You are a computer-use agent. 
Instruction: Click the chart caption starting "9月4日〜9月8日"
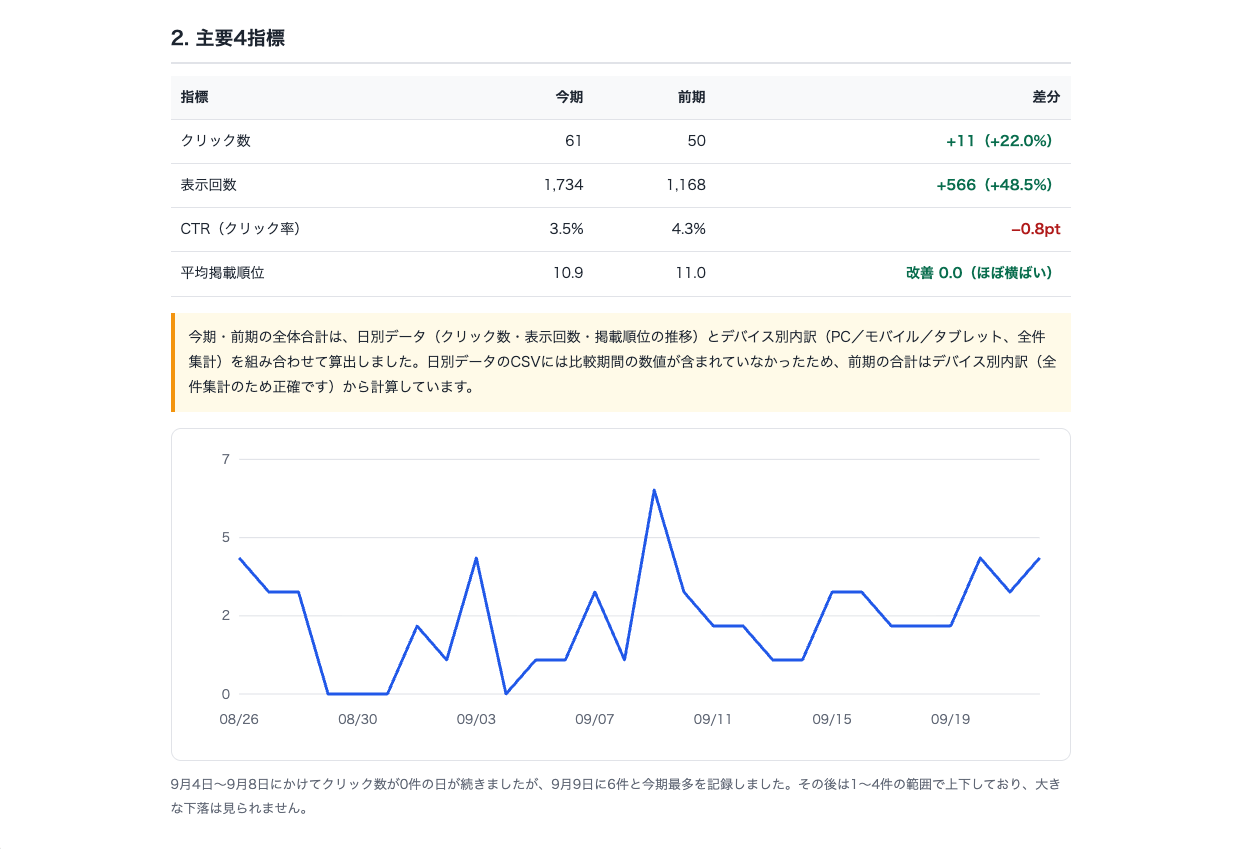(616, 796)
